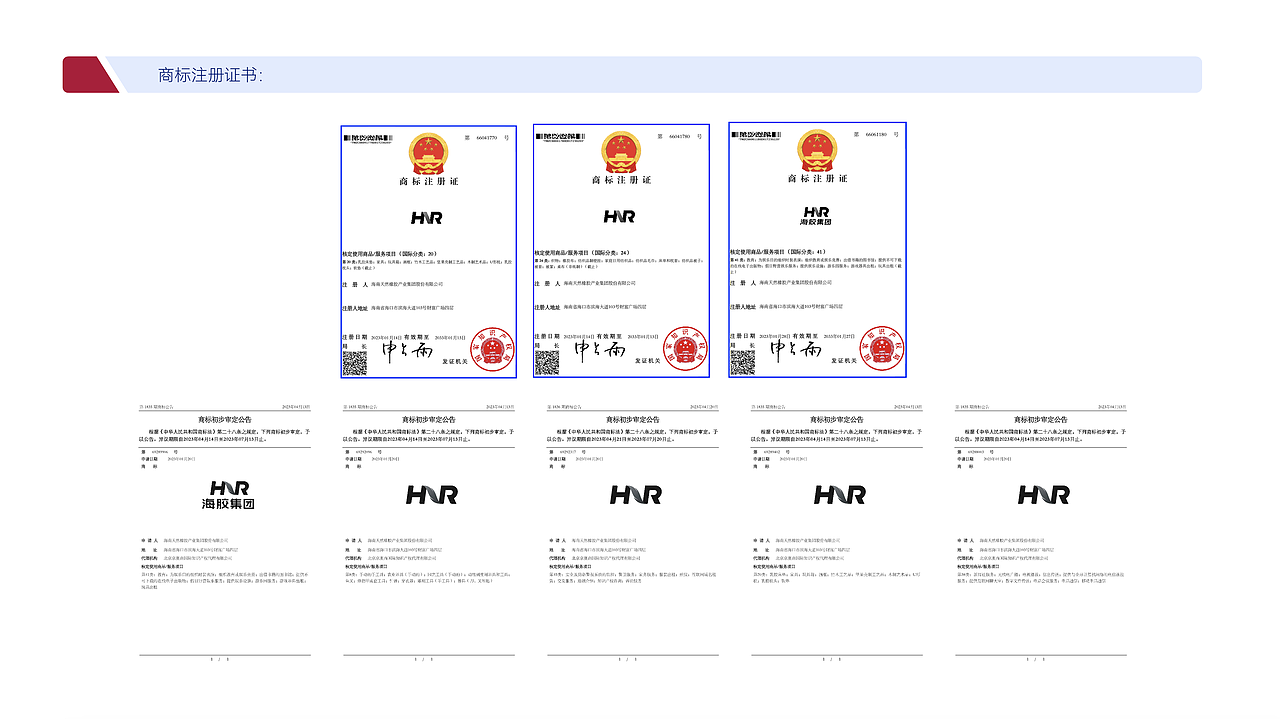
Task: Select the certificate thumbnail numbered 66041770
Action: (428, 252)
